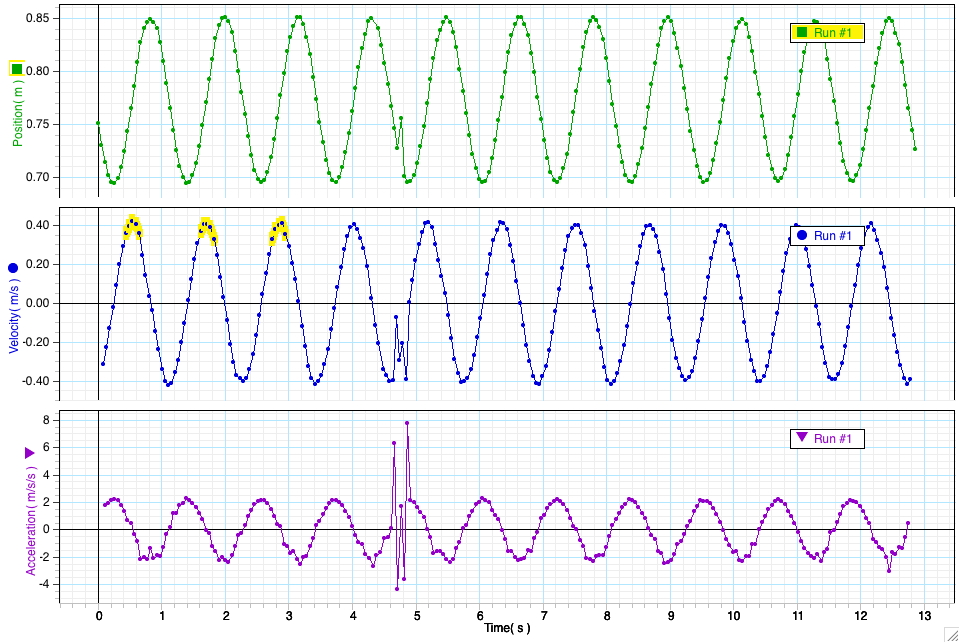Click the highlighted velocity peak near 1.7 seconds
The width and height of the screenshot is (959, 642).
click(x=207, y=230)
